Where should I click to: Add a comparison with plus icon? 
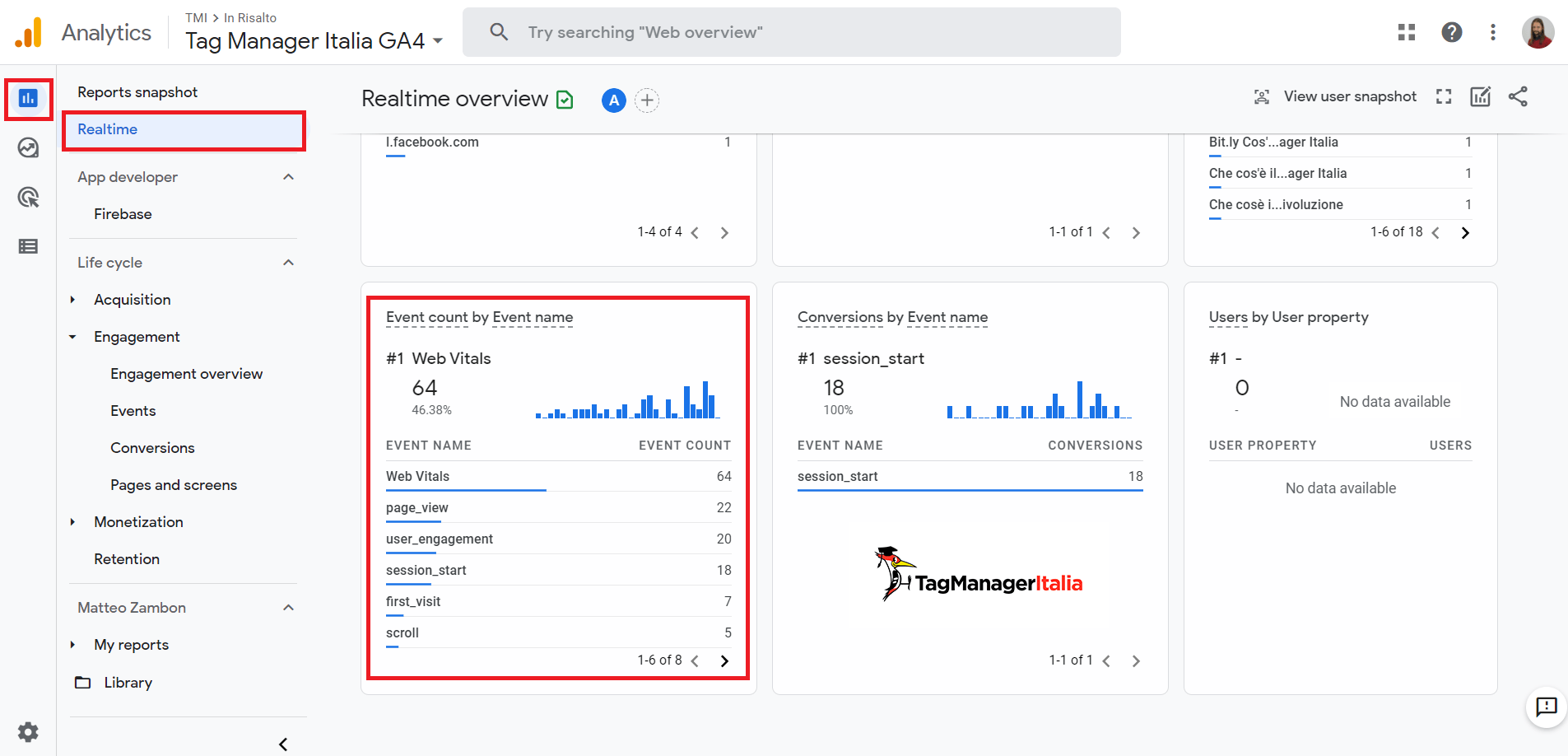647,100
